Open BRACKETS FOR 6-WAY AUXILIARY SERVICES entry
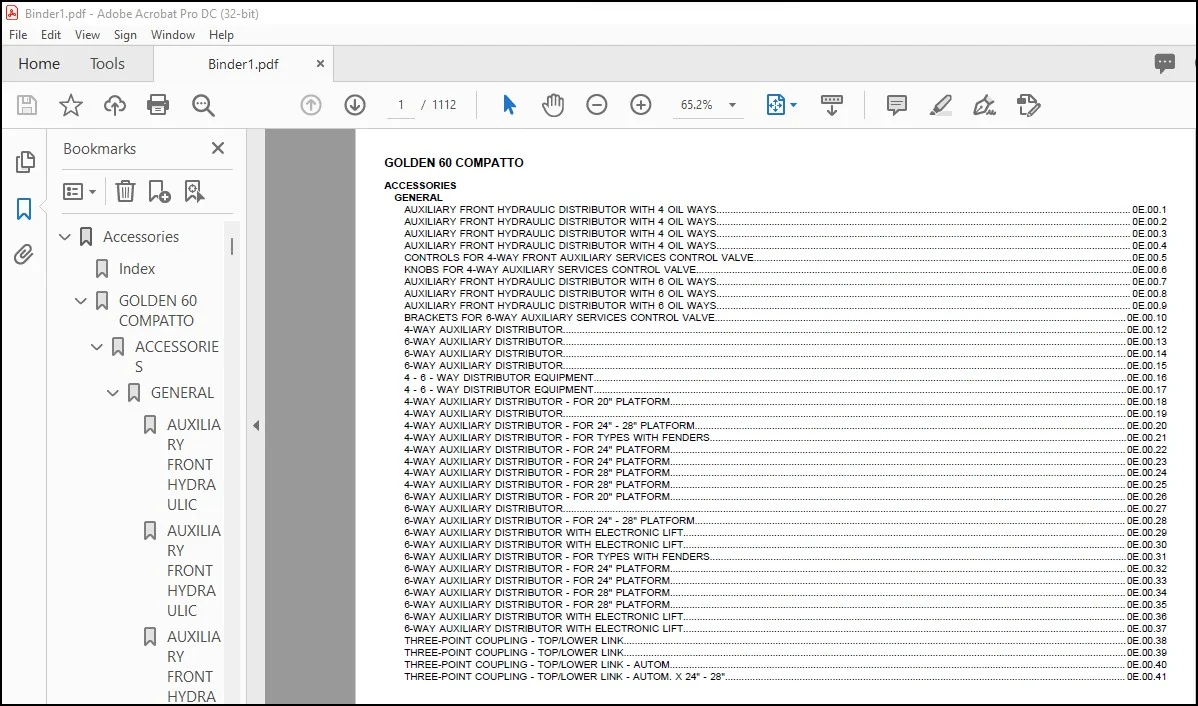The height and width of the screenshot is (706, 1198). [785, 317]
